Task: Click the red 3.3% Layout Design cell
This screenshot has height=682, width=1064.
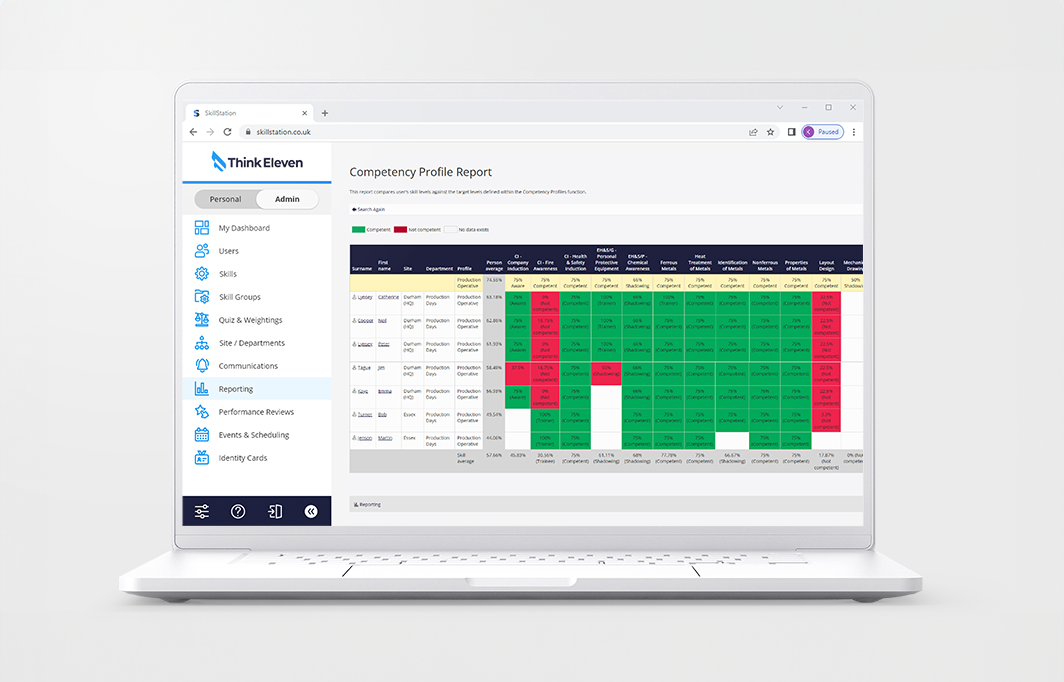Action: tap(826, 421)
